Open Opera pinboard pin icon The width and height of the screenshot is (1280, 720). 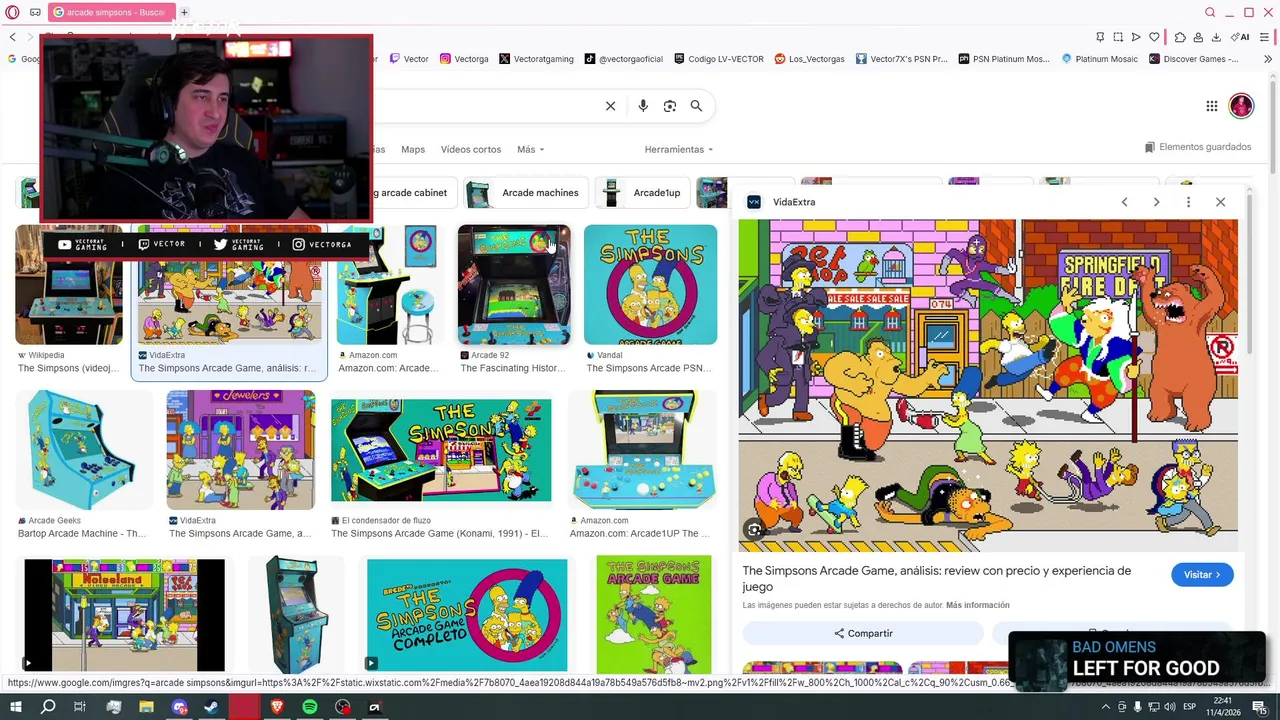click(1100, 37)
